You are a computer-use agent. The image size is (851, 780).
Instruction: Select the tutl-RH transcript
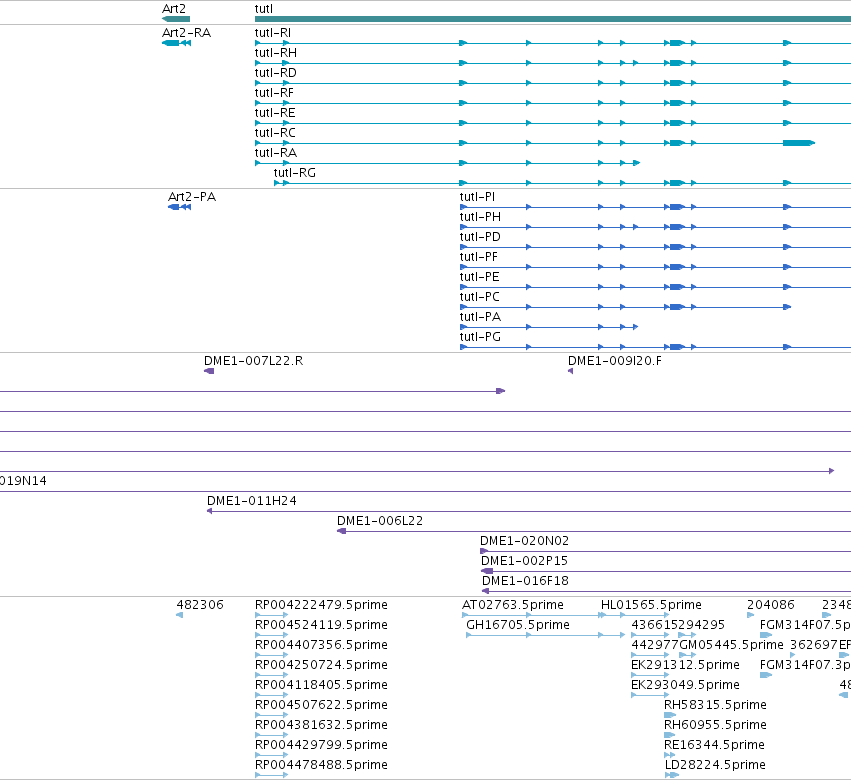point(552,63)
